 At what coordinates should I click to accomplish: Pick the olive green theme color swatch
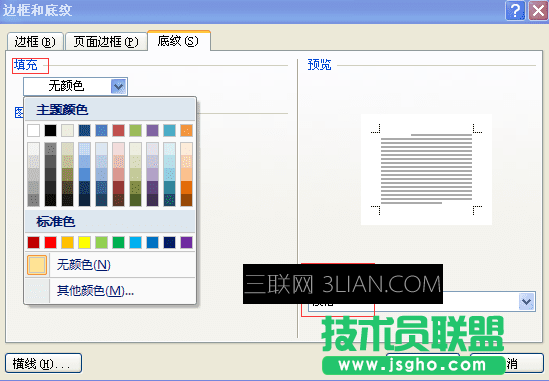point(135,131)
